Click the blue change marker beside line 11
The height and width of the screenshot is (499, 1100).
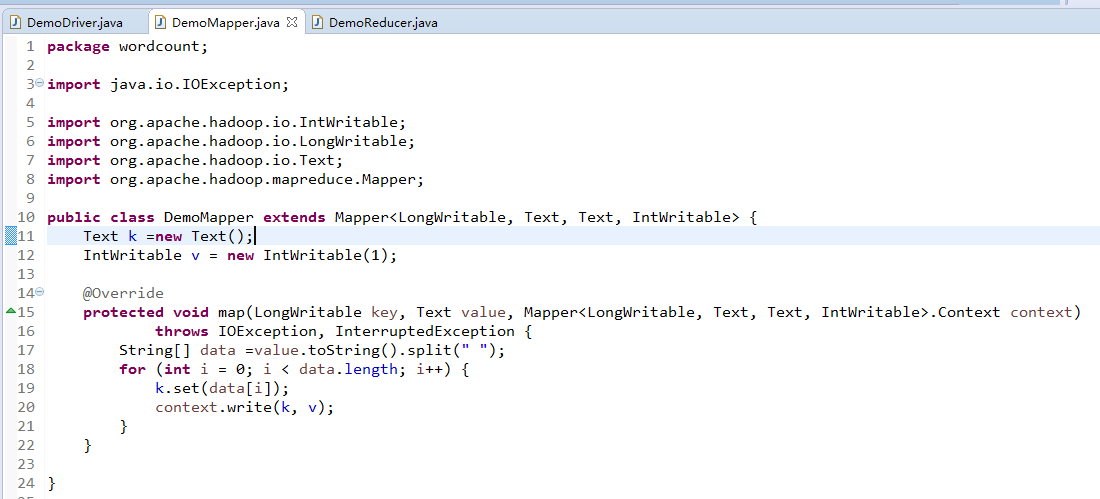click(x=11, y=236)
